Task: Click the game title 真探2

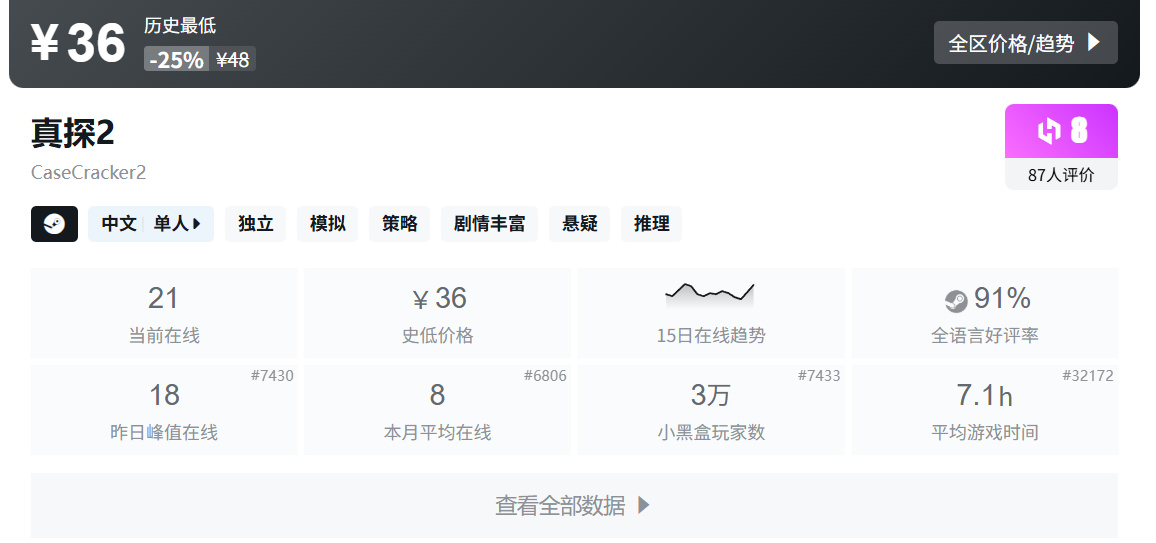Action: point(73,133)
